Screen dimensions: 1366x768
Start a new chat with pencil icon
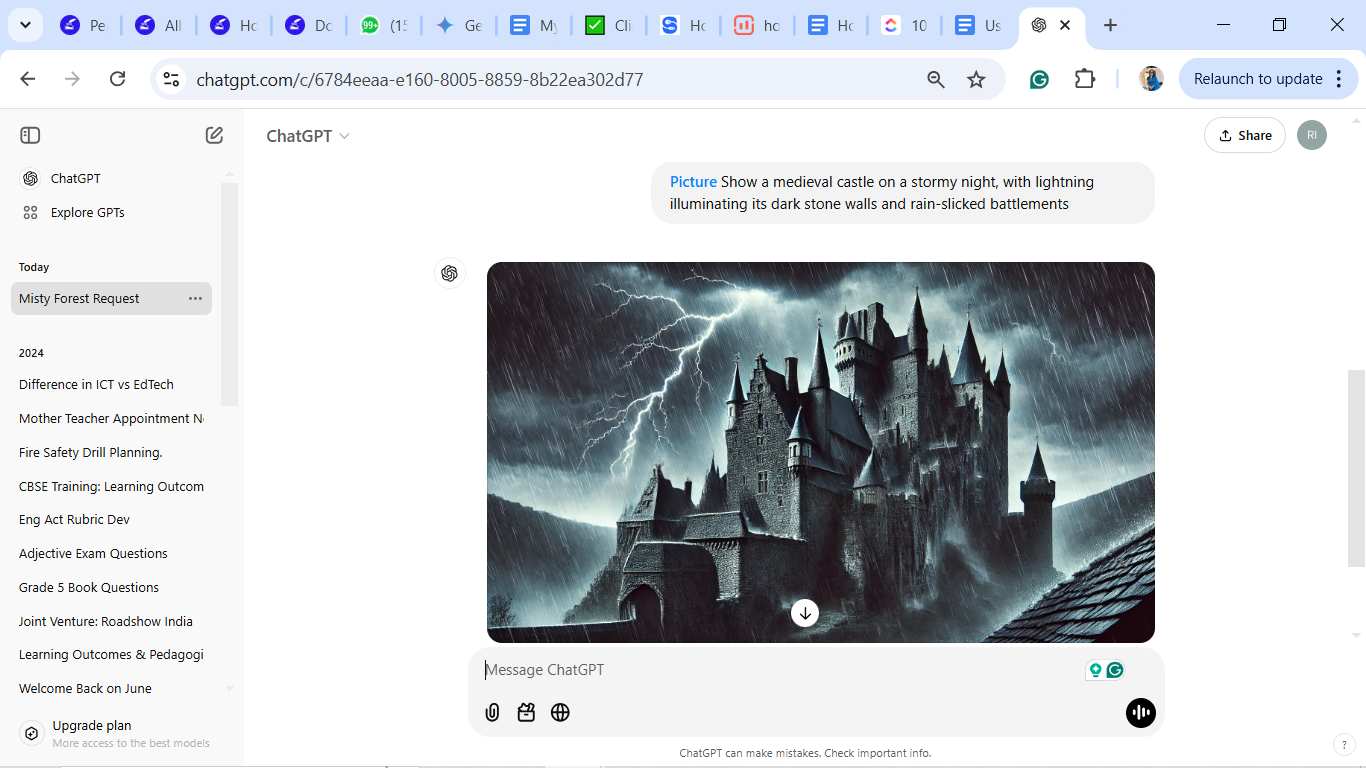pyautogui.click(x=214, y=135)
